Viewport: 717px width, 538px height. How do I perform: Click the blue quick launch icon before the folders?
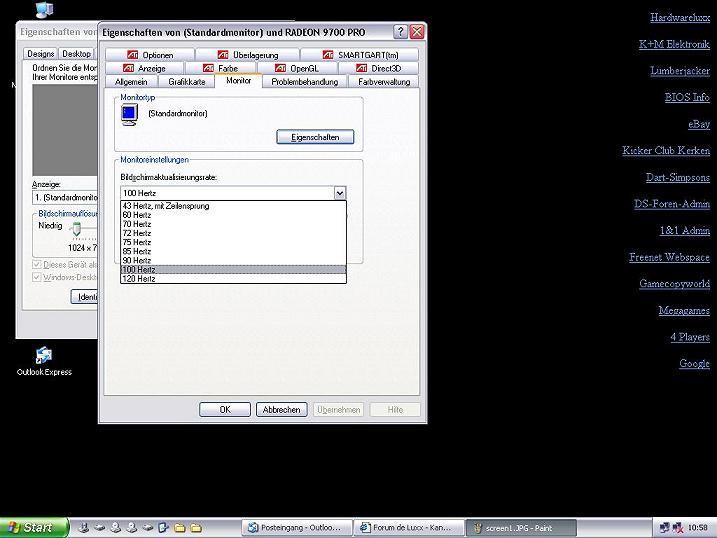163,528
